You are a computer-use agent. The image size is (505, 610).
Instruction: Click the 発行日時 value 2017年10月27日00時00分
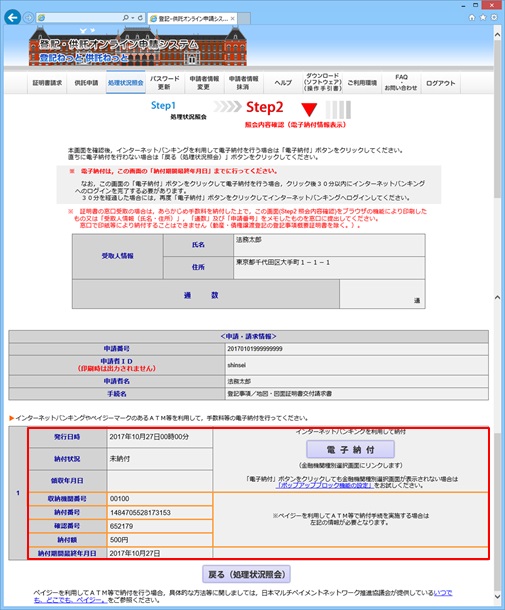pos(149,437)
